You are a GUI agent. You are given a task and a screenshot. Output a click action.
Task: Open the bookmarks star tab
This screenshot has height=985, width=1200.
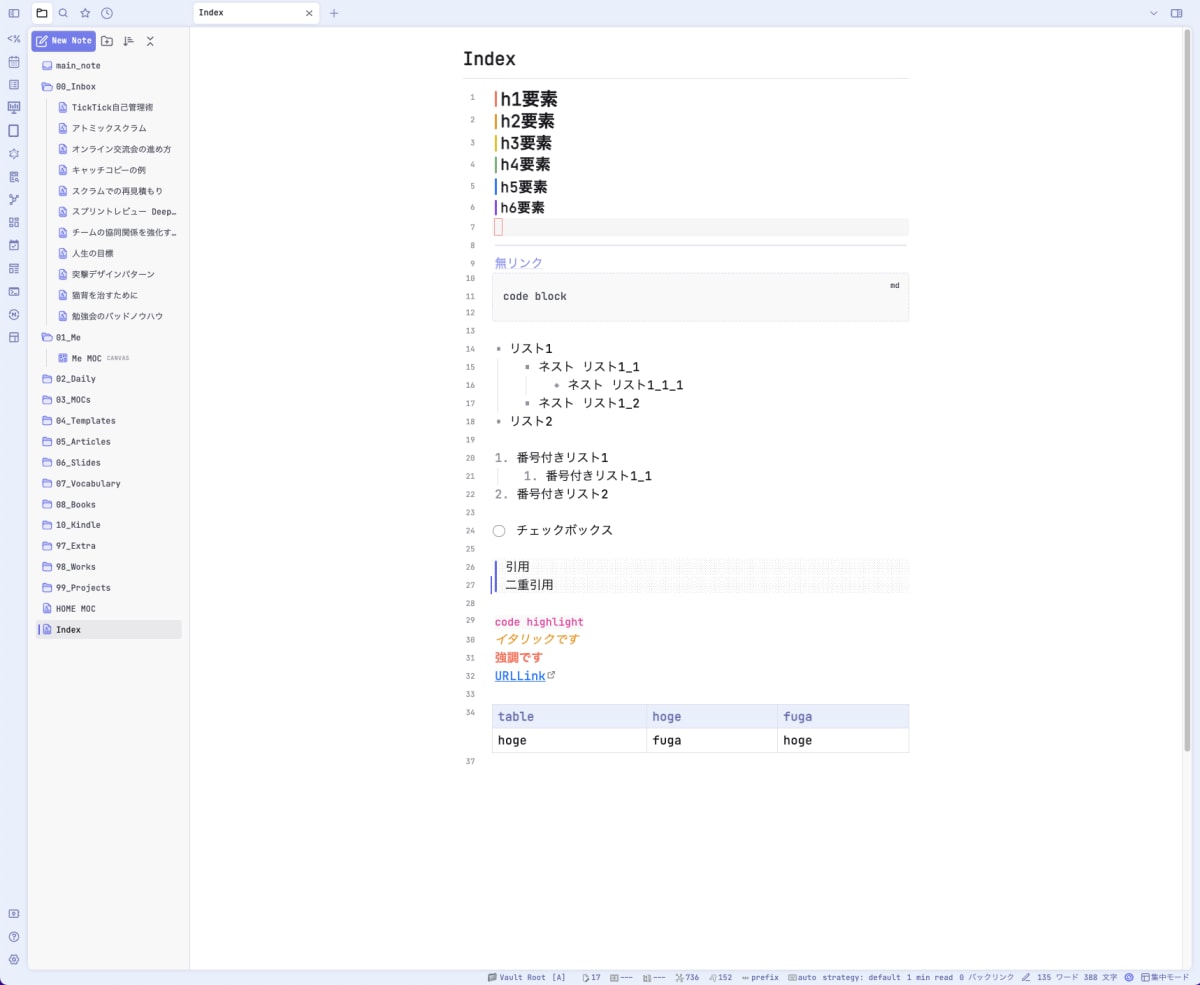85,13
